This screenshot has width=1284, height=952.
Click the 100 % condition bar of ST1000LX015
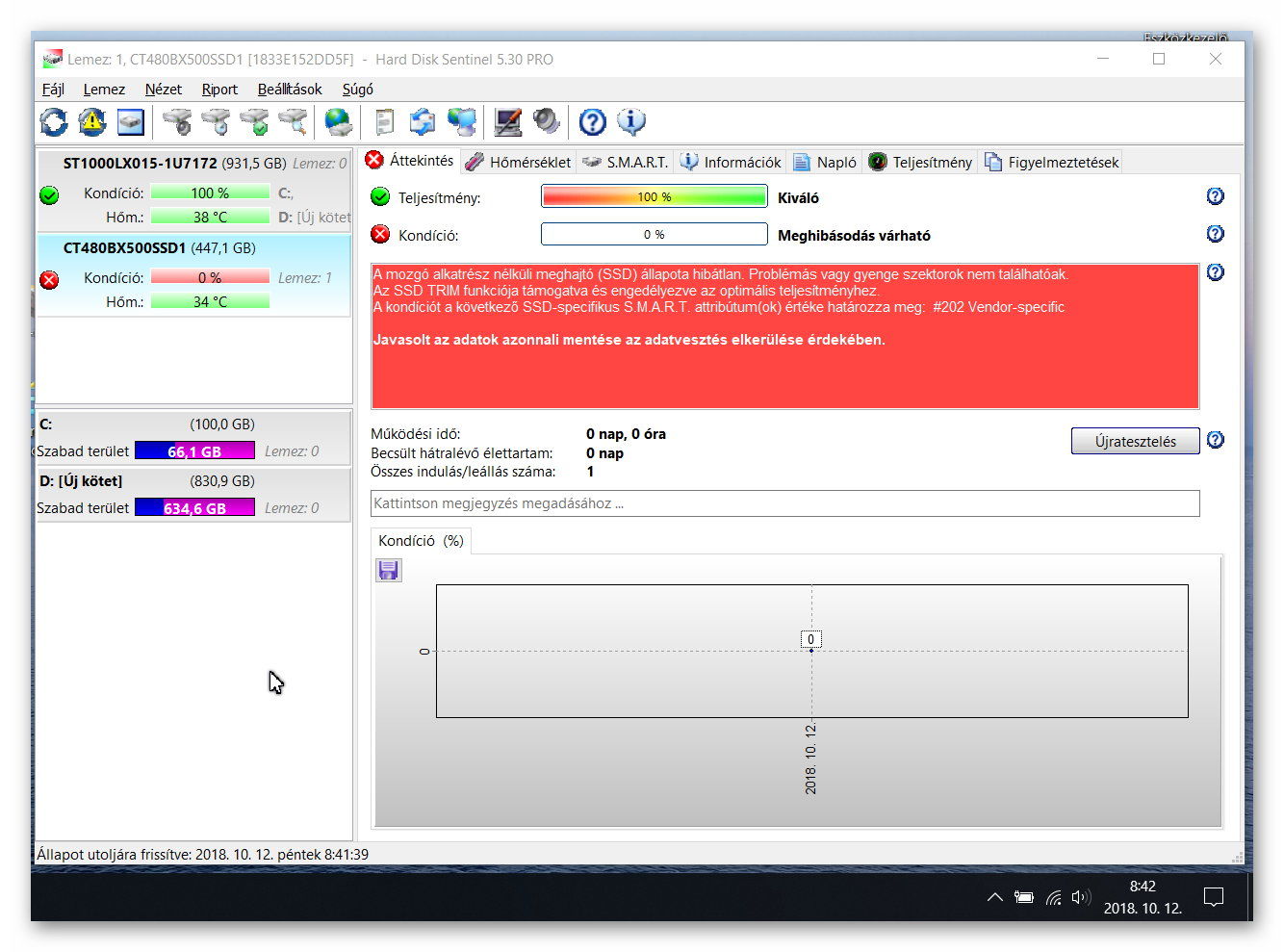[210, 193]
